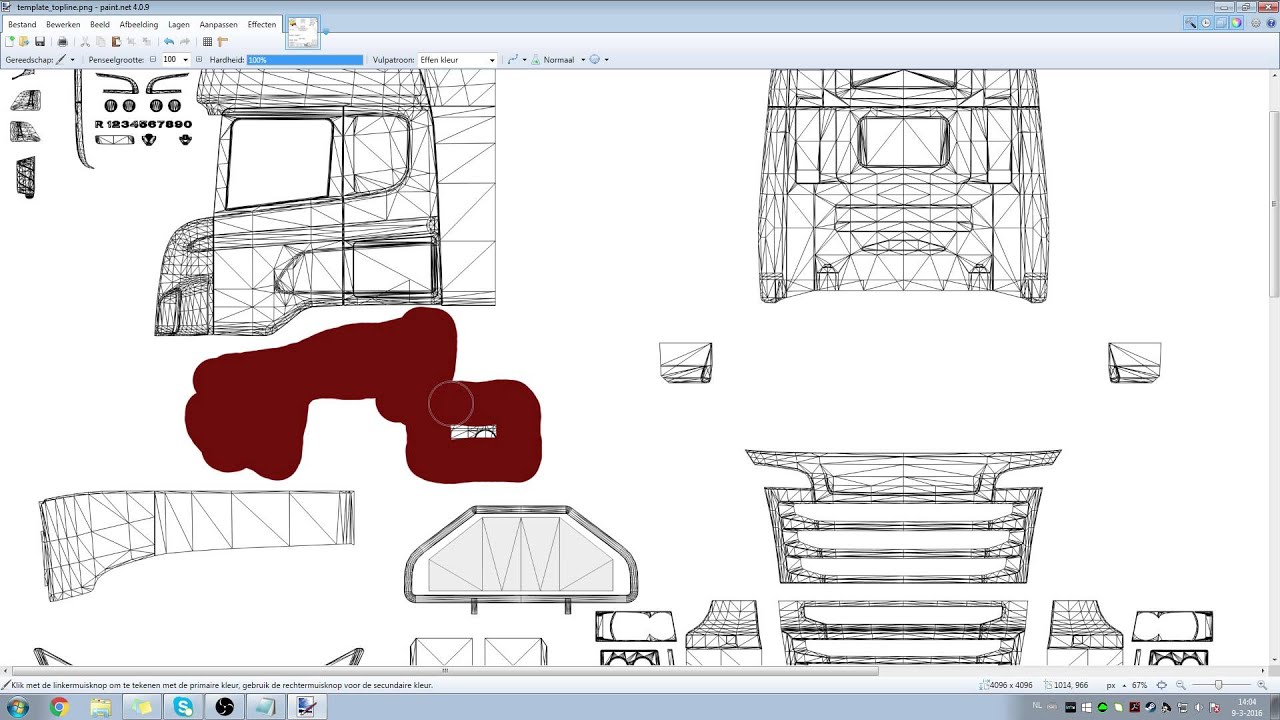Toggle the pixel grid display
This screenshot has width=1280, height=720.
point(207,42)
